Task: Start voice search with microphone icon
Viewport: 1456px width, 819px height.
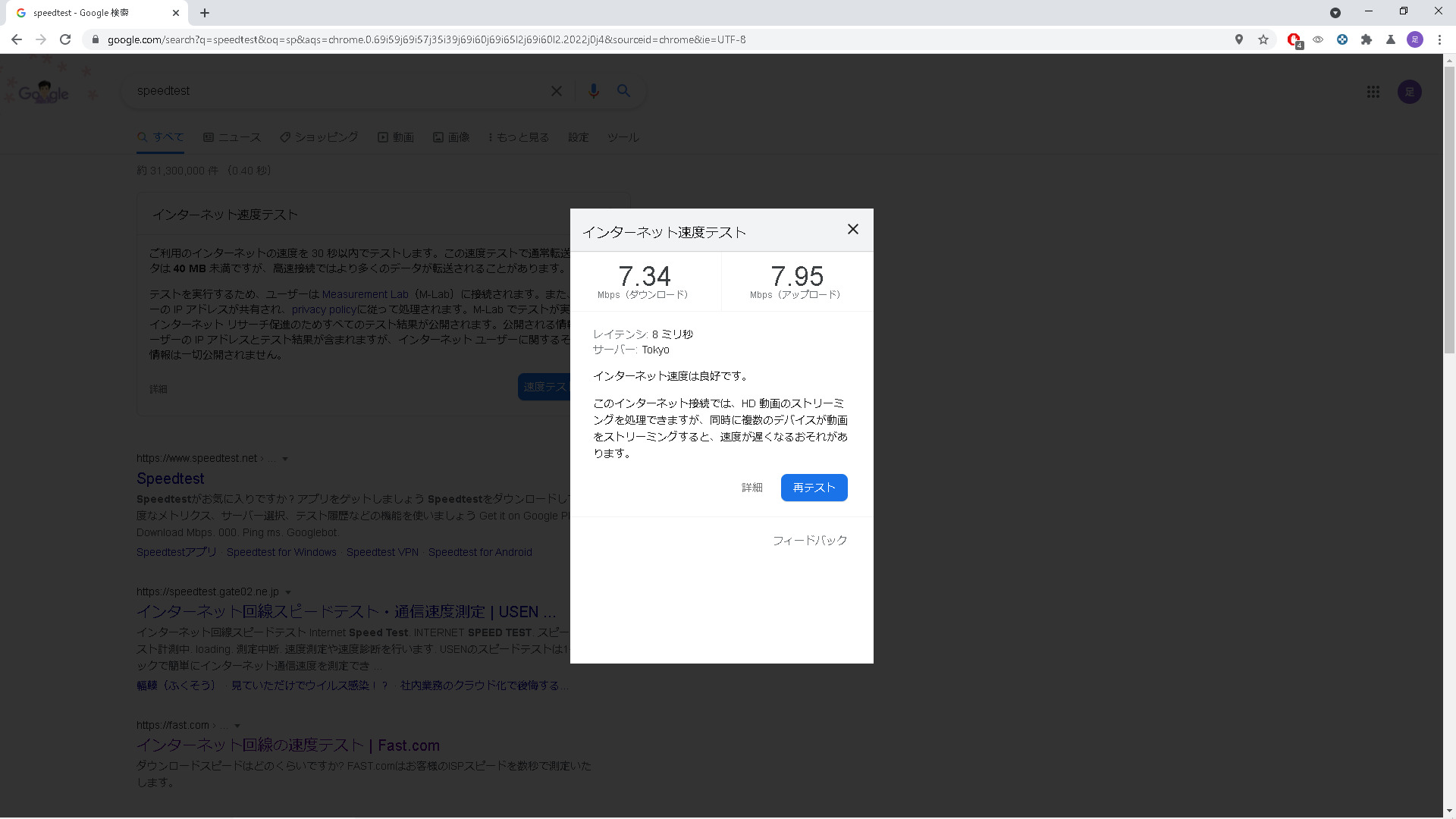Action: pos(593,91)
